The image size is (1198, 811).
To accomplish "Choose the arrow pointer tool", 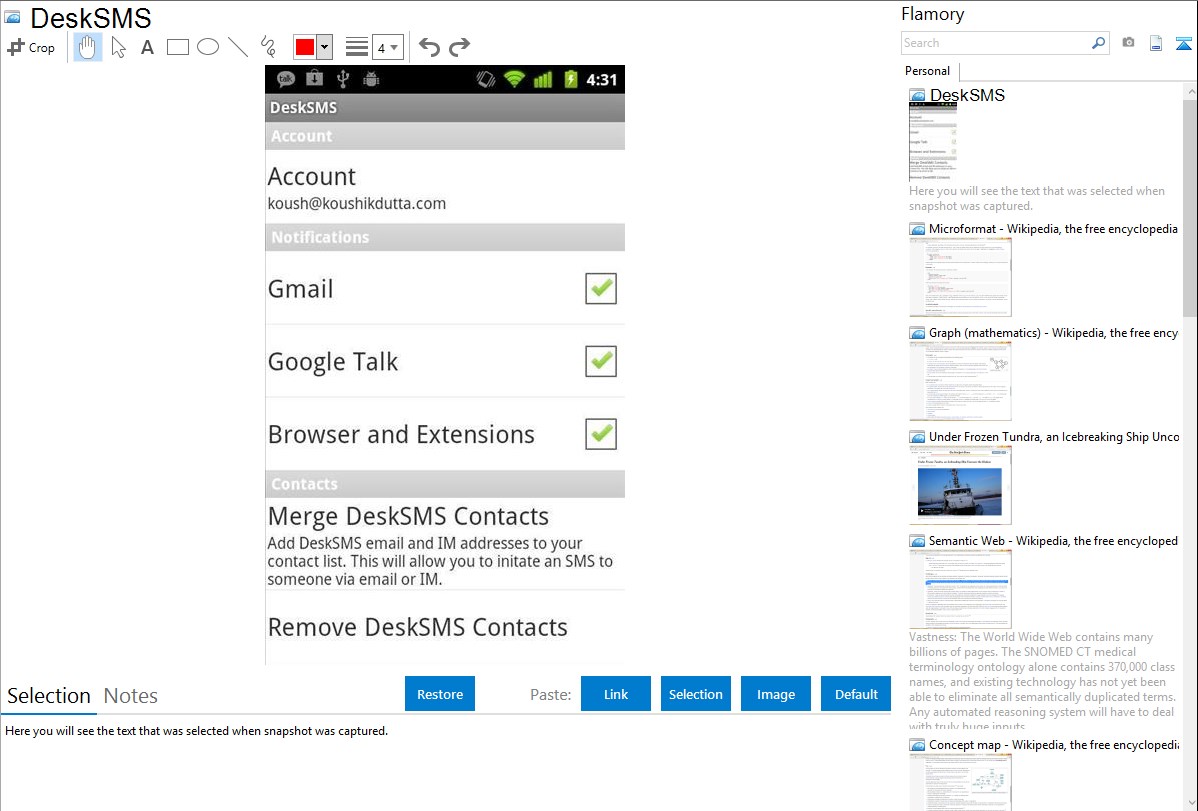I will (x=118, y=47).
